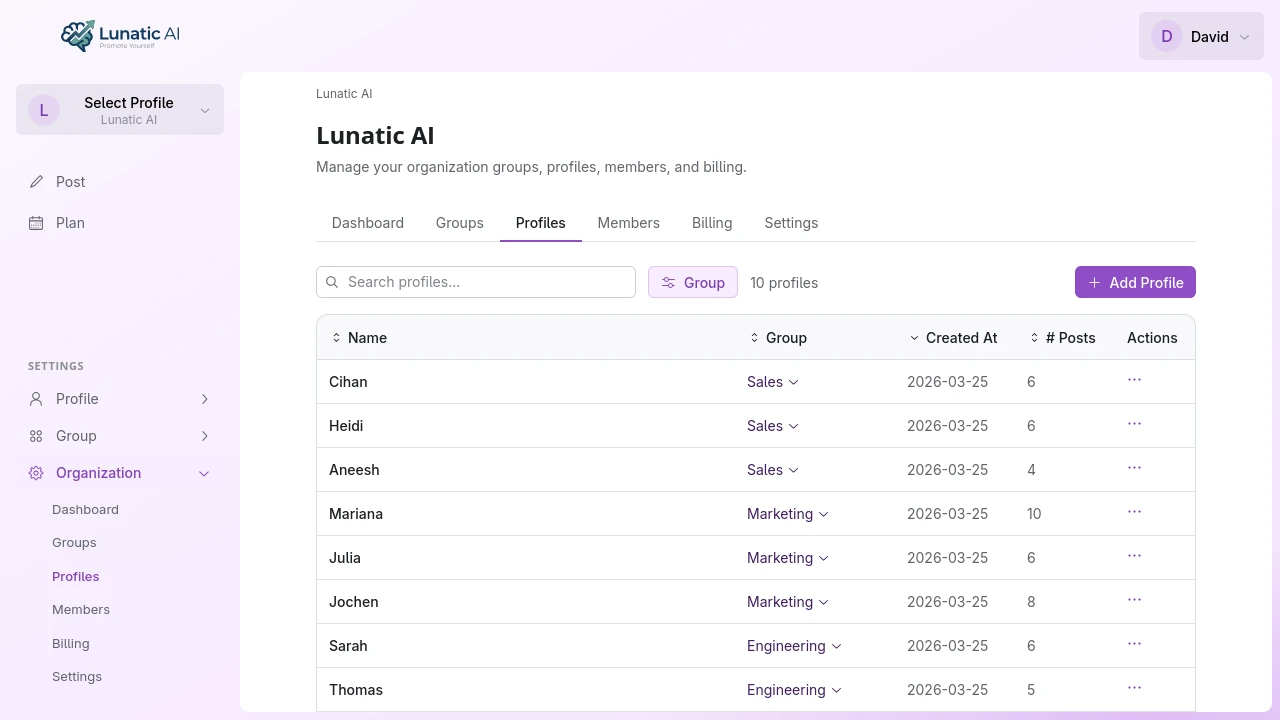Change Julia's Marketing group dropdown
Viewport: 1280px width, 720px height.
[788, 558]
